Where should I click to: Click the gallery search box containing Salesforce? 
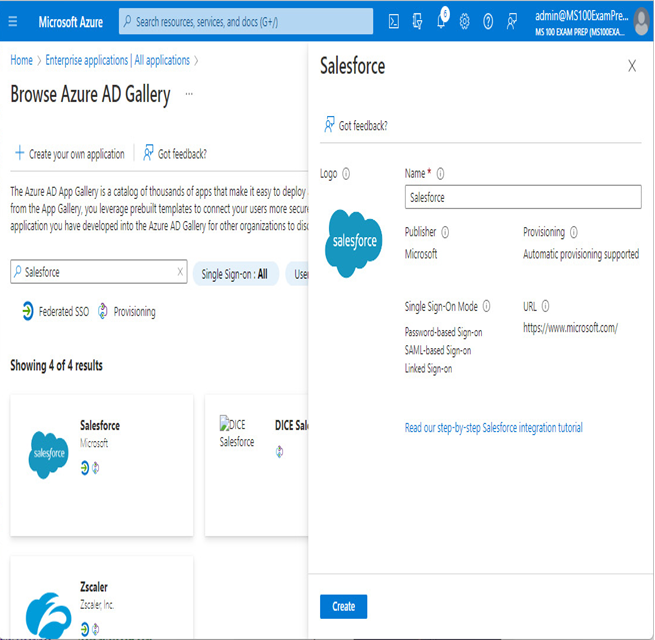pyautogui.click(x=99, y=272)
